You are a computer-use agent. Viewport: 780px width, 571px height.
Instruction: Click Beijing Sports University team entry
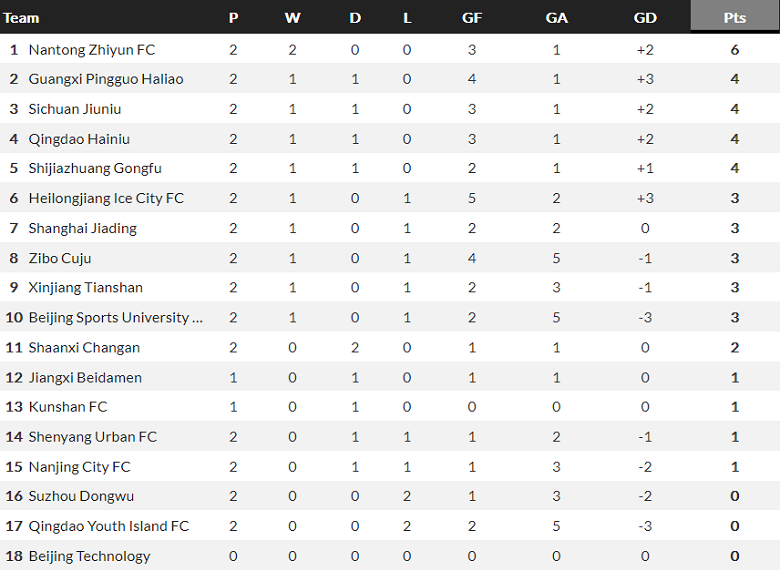pyautogui.click(x=115, y=317)
